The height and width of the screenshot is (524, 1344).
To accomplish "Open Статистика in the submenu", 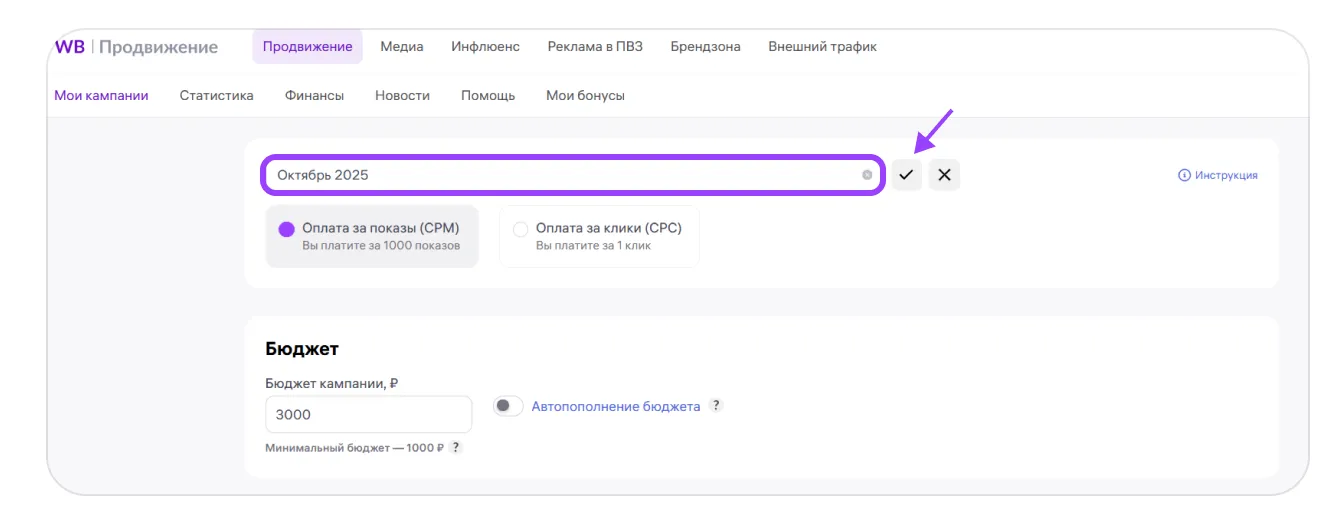I will click(x=216, y=96).
